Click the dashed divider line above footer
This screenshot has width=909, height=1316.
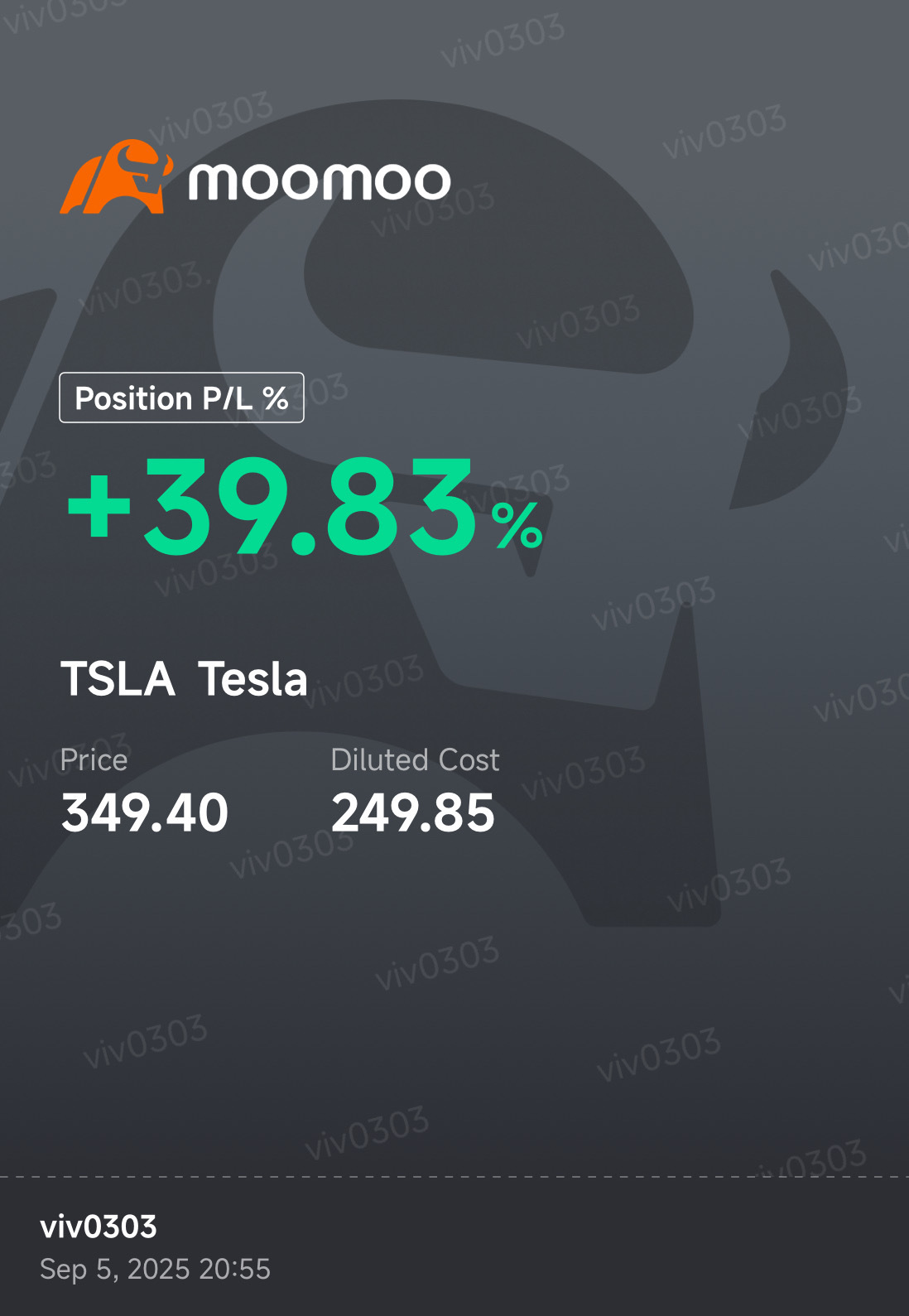(454, 1176)
